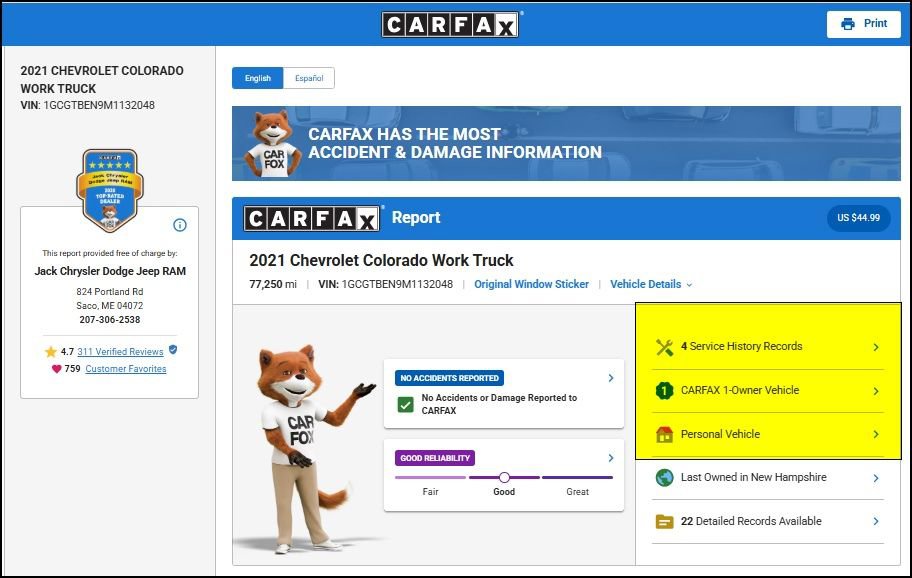Click the green checkmark box for No Accidents
The image size is (912, 578).
pyautogui.click(x=405, y=404)
